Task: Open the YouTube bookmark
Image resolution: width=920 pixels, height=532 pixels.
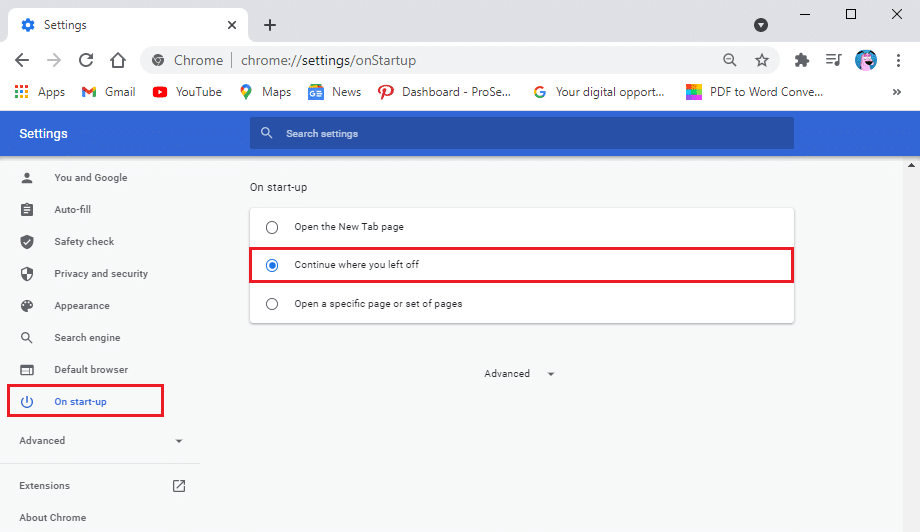Action: (187, 92)
